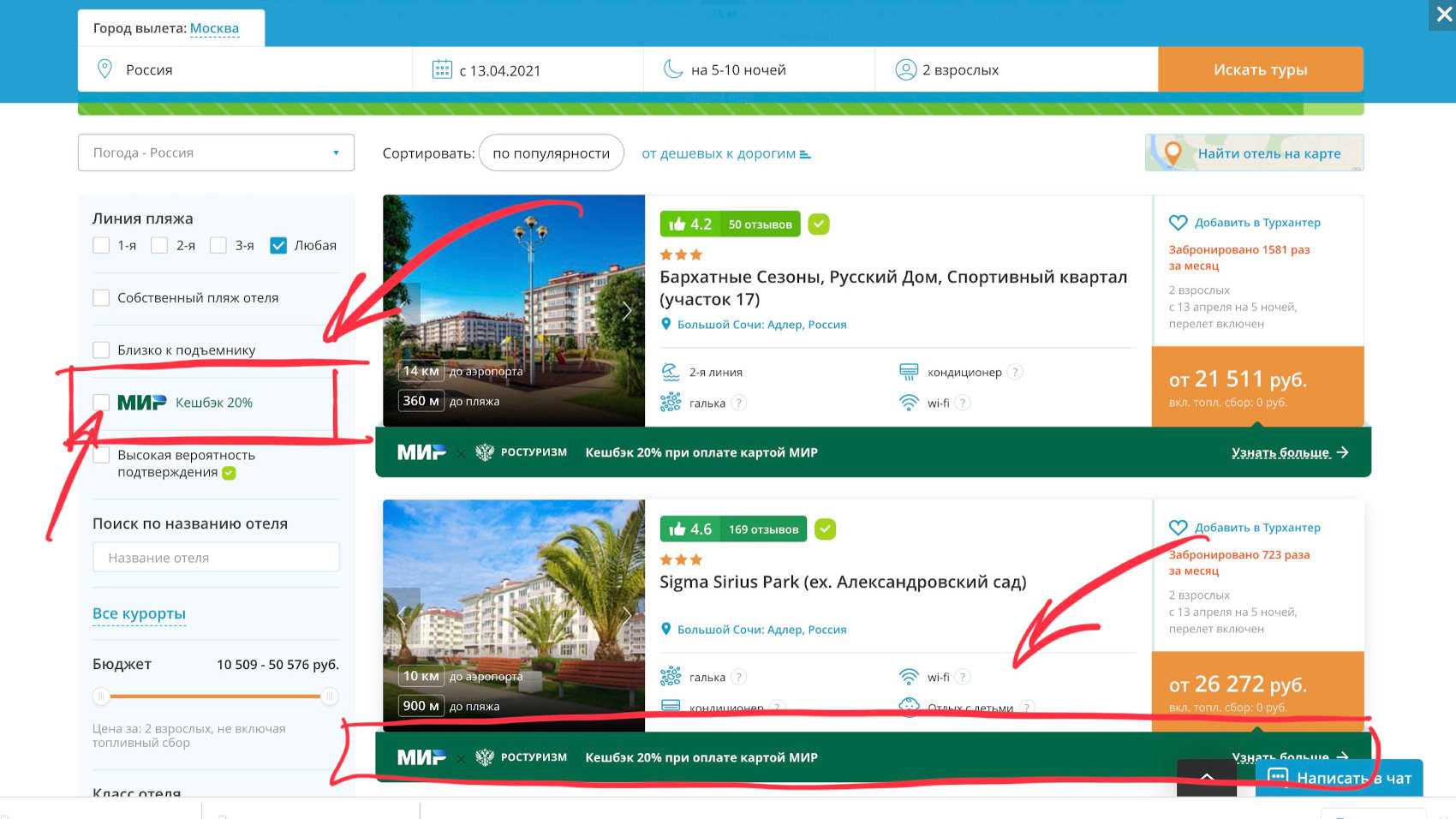
Task: Click question mark next to кондиционер
Action: point(1015,372)
